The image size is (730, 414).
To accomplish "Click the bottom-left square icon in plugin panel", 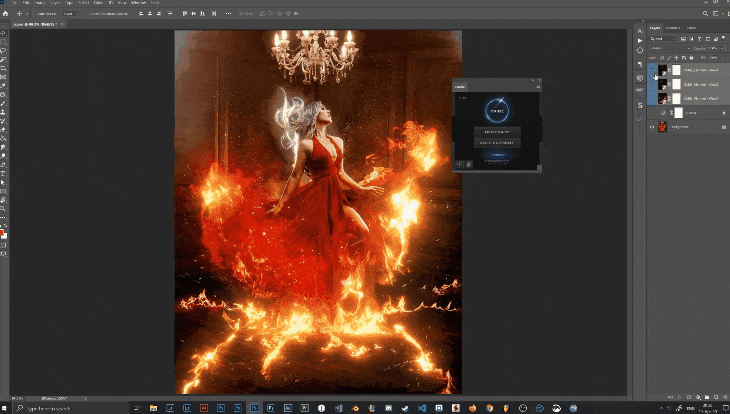I will 460,164.
